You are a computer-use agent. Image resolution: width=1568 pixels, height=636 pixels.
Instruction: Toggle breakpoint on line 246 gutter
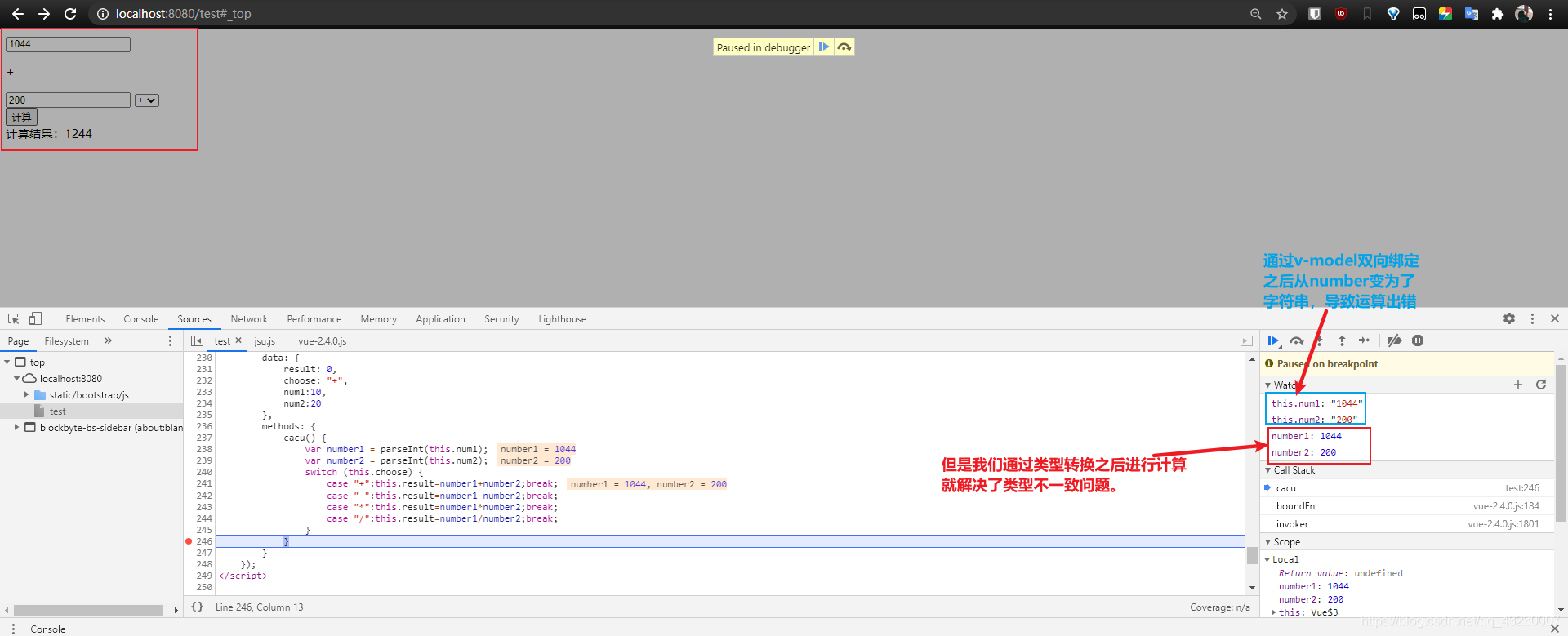click(x=203, y=541)
